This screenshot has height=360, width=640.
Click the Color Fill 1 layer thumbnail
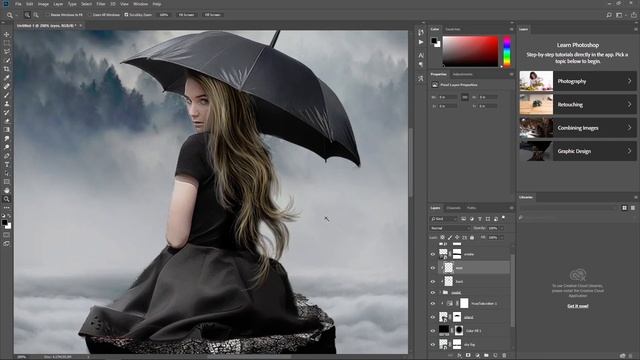click(x=444, y=330)
